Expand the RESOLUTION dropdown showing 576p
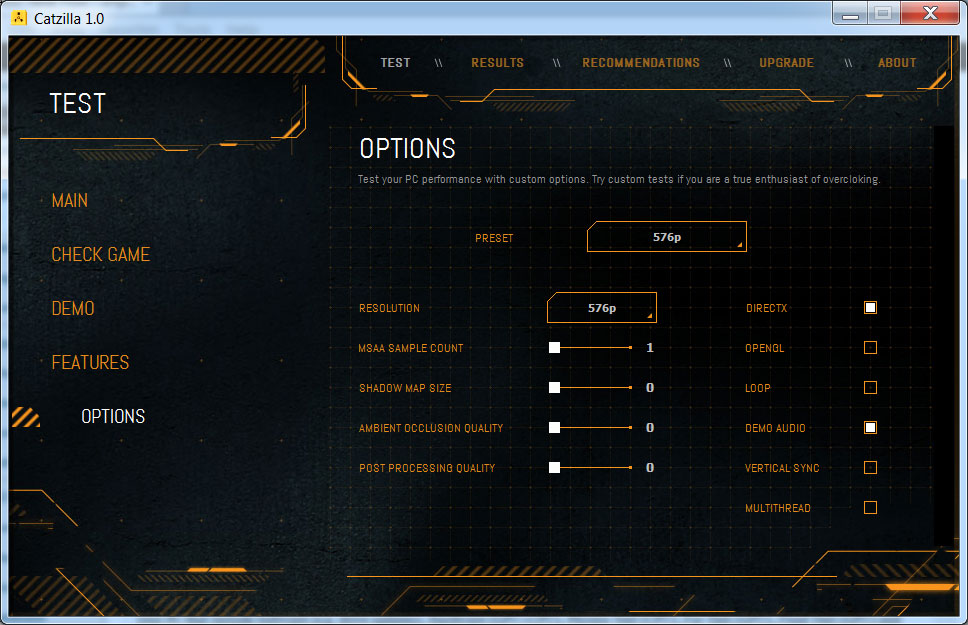The width and height of the screenshot is (968, 625). click(x=602, y=308)
